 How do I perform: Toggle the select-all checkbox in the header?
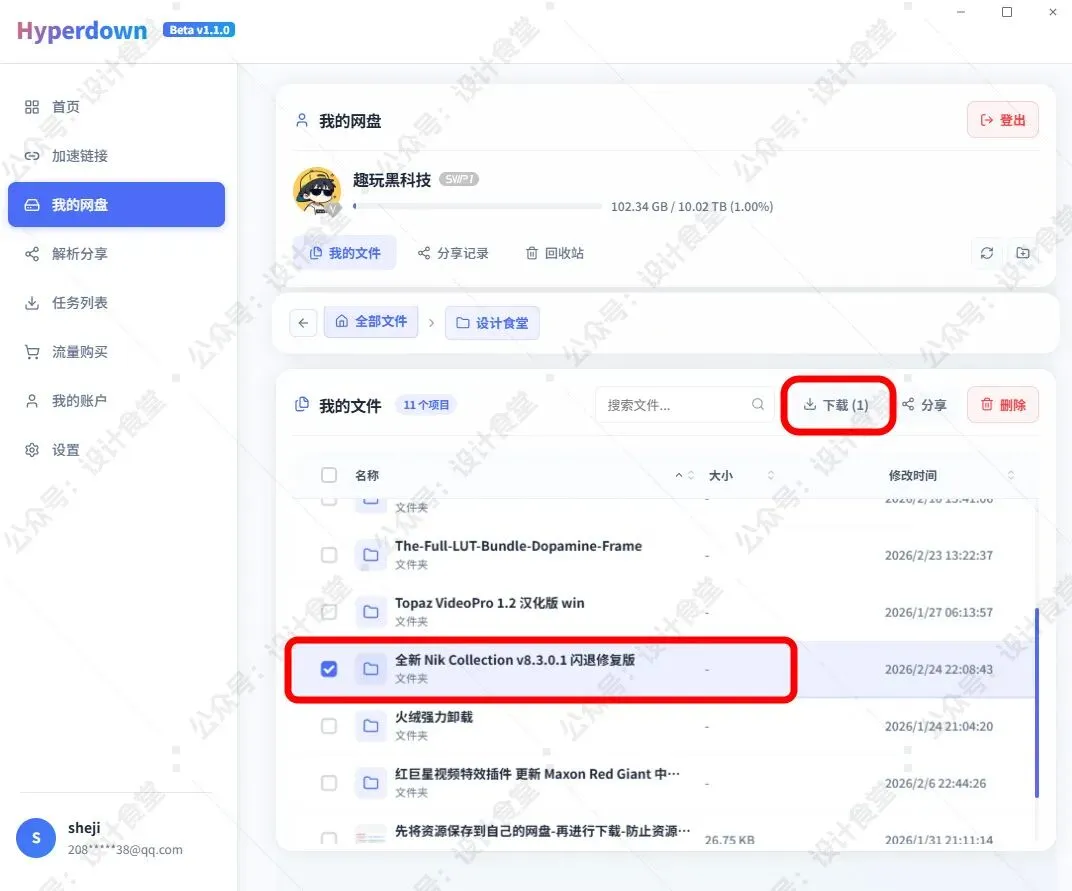(329, 475)
